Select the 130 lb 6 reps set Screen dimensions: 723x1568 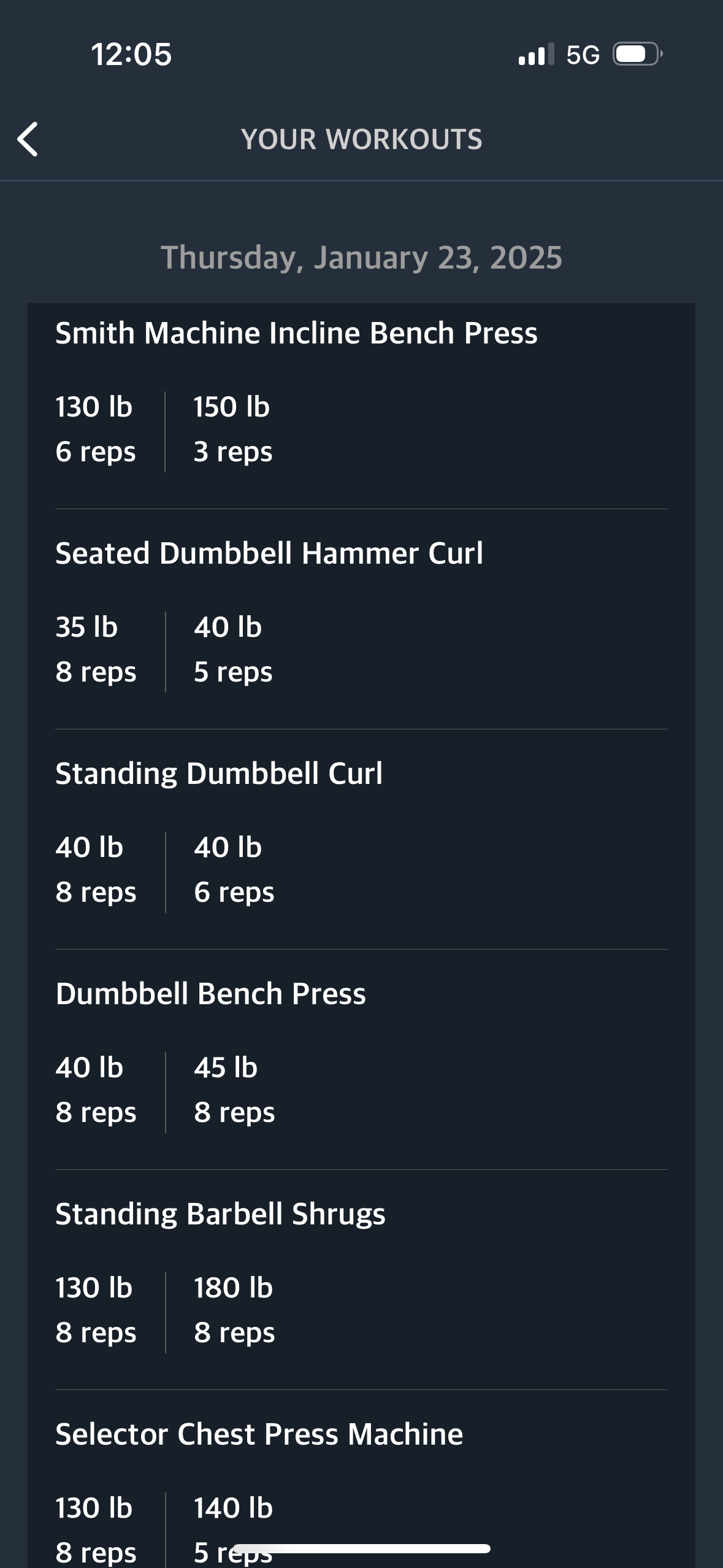click(95, 429)
